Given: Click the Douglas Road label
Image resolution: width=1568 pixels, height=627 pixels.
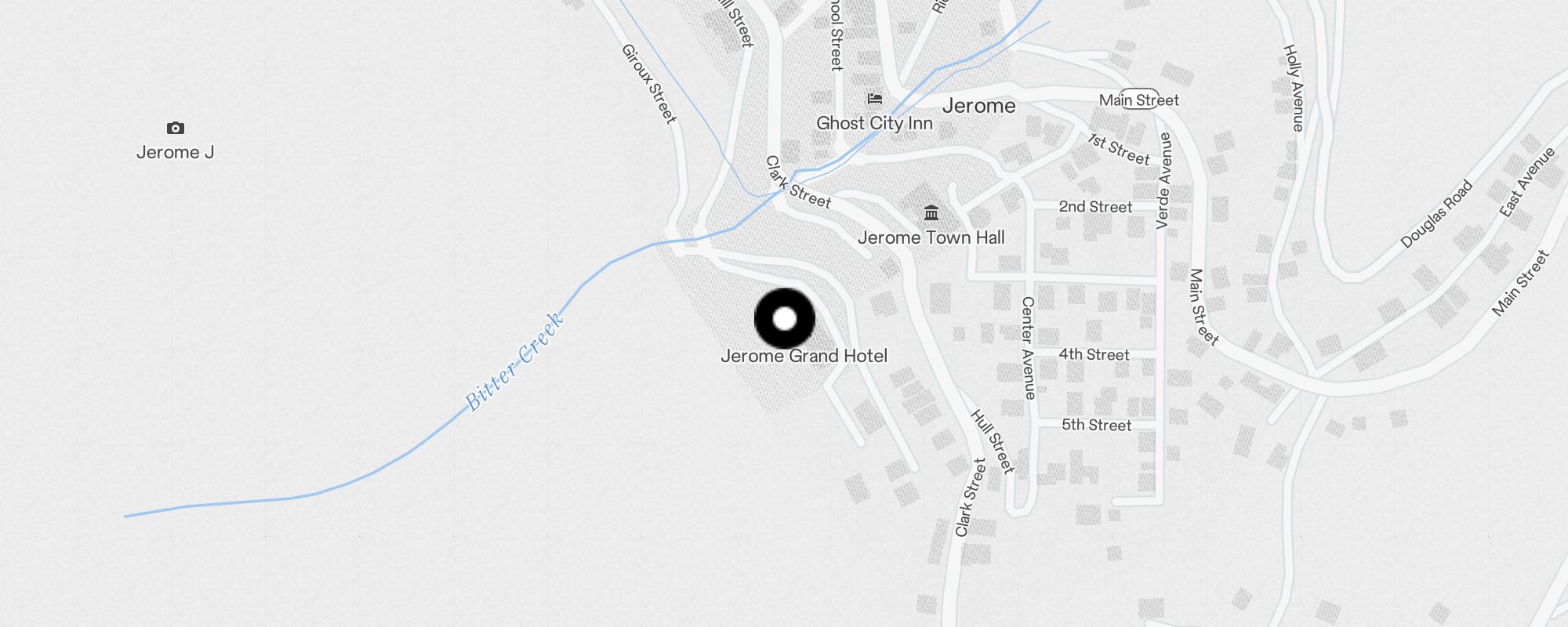Looking at the screenshot, I should 1436,214.
